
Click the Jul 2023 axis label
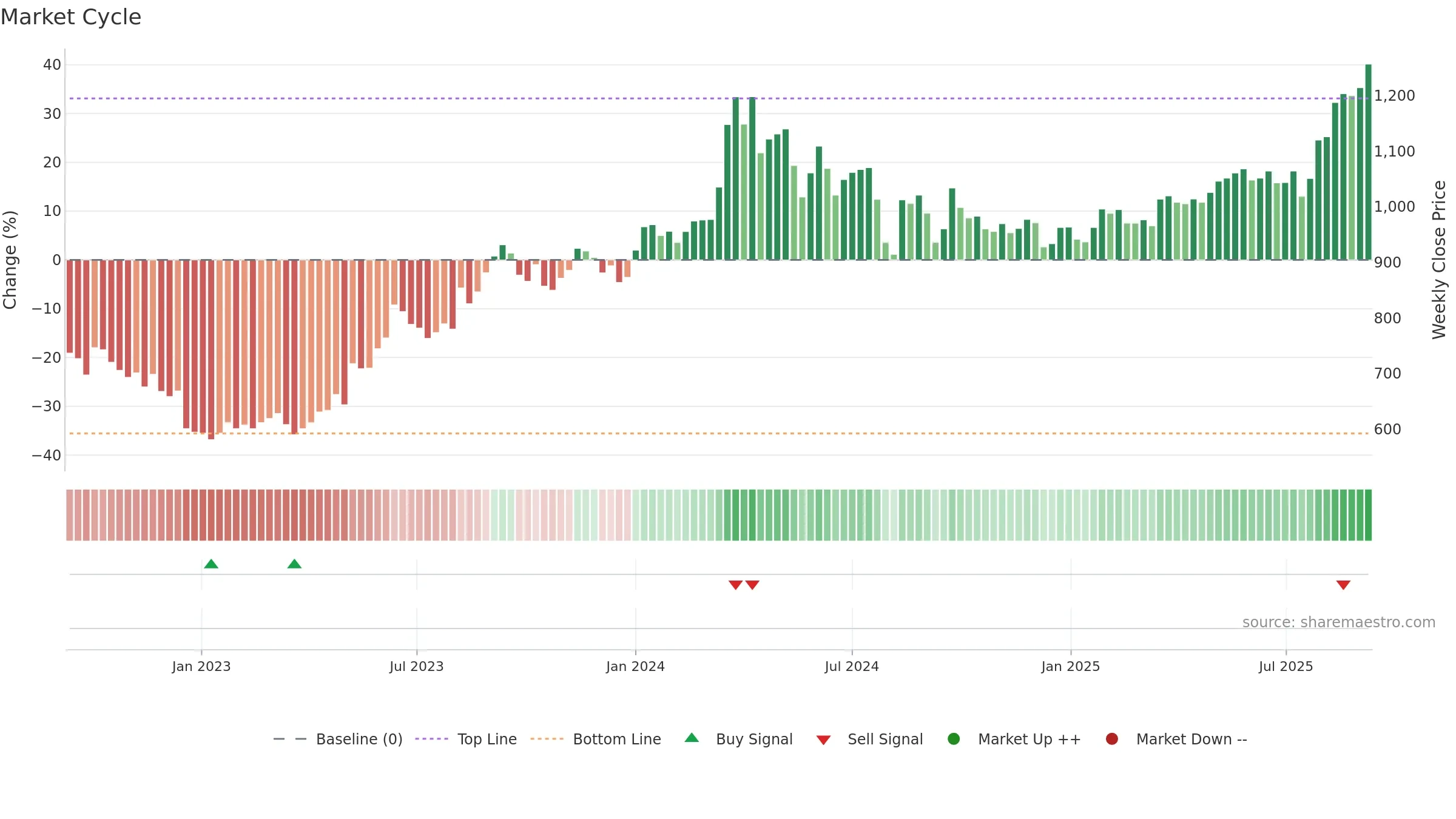[x=417, y=666]
